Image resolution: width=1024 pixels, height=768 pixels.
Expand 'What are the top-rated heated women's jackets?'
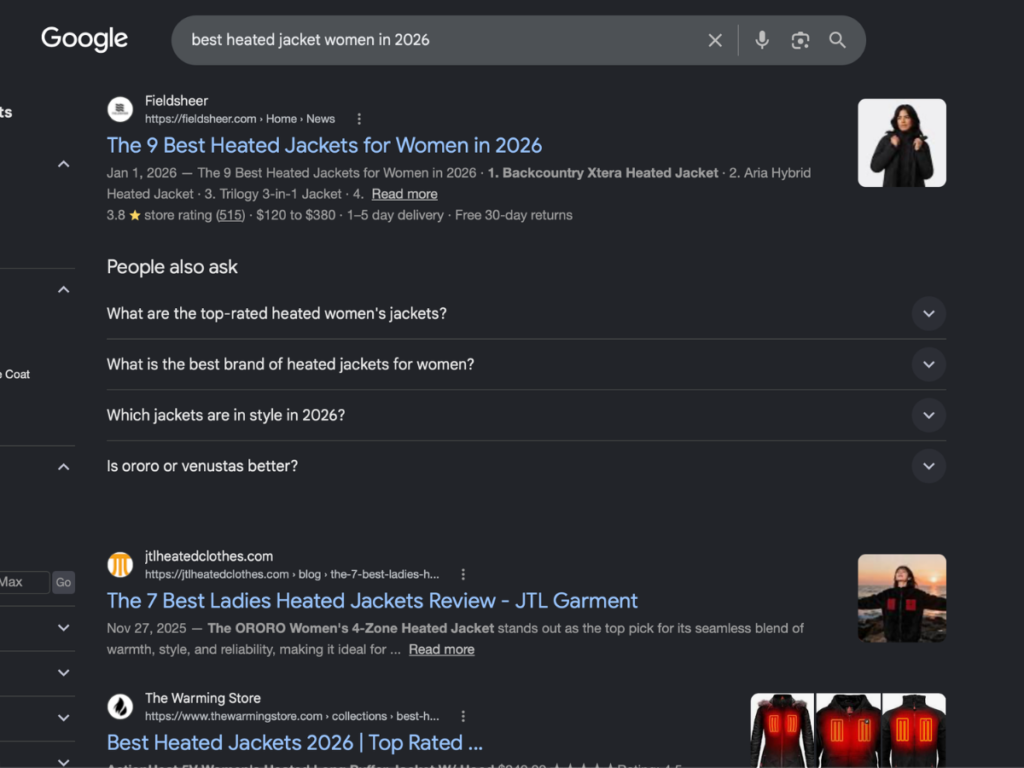coord(526,313)
